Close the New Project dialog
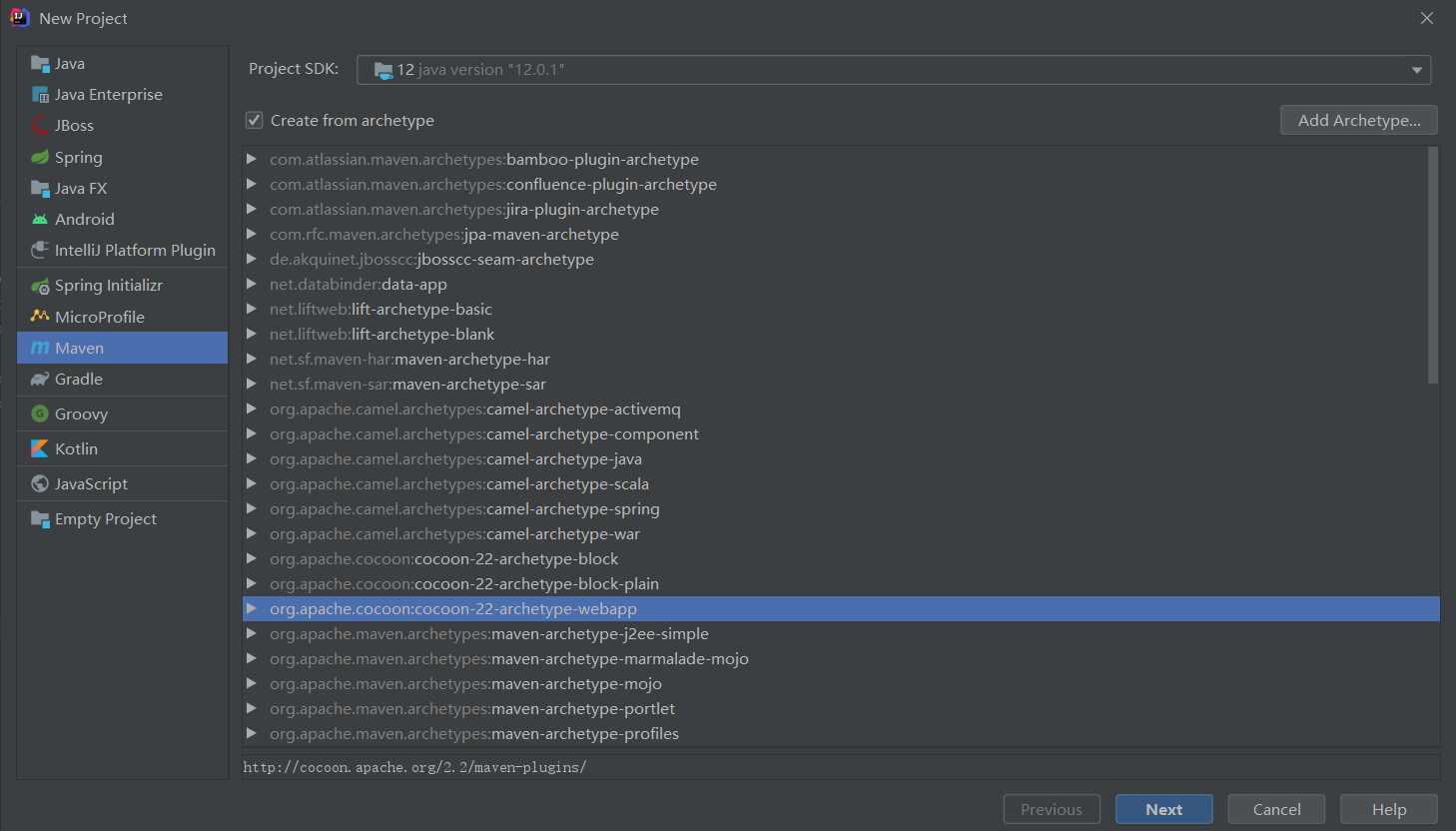The image size is (1456, 831). tap(1427, 18)
